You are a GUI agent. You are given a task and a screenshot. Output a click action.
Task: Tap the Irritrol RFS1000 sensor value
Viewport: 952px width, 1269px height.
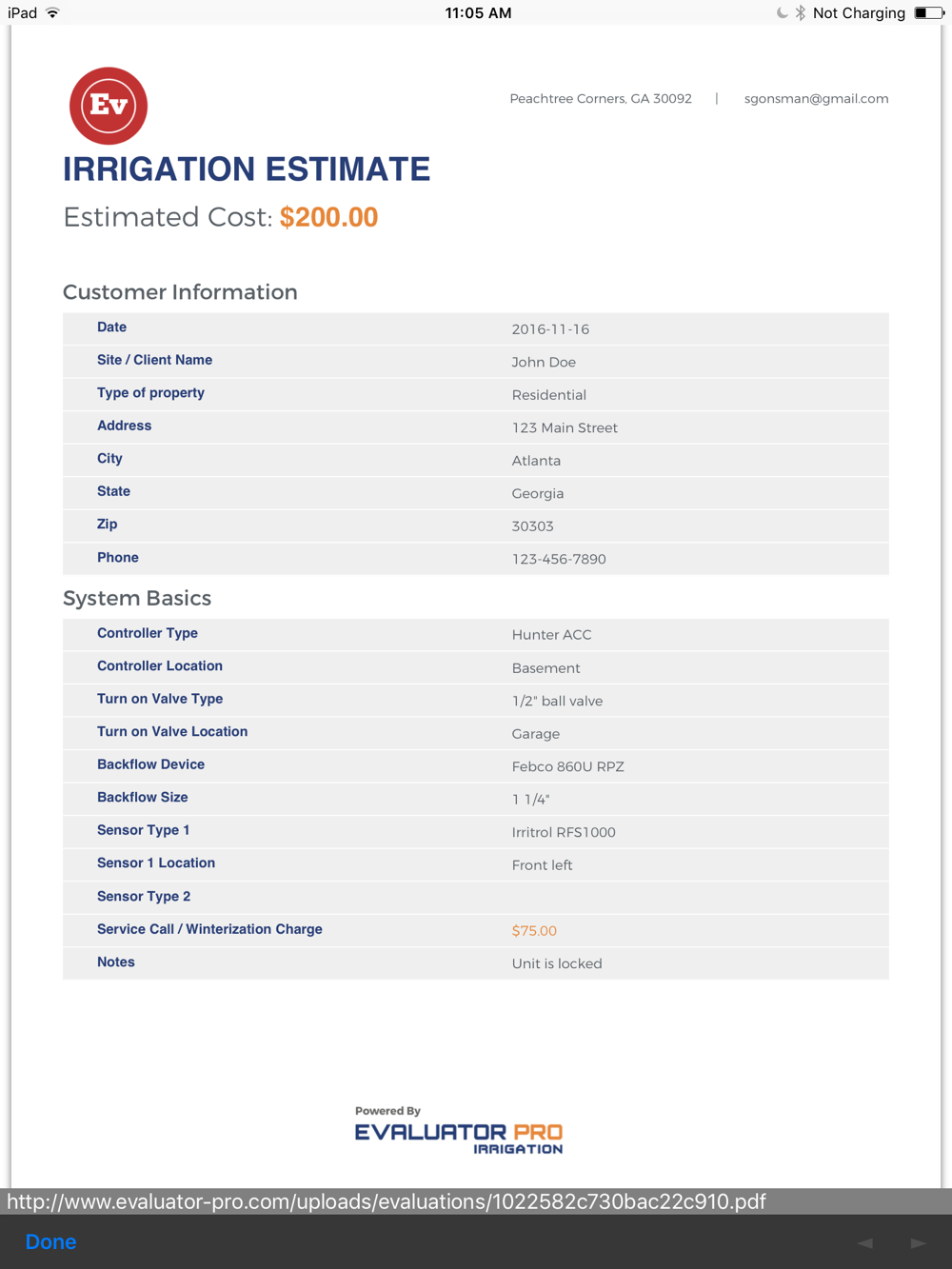click(564, 832)
